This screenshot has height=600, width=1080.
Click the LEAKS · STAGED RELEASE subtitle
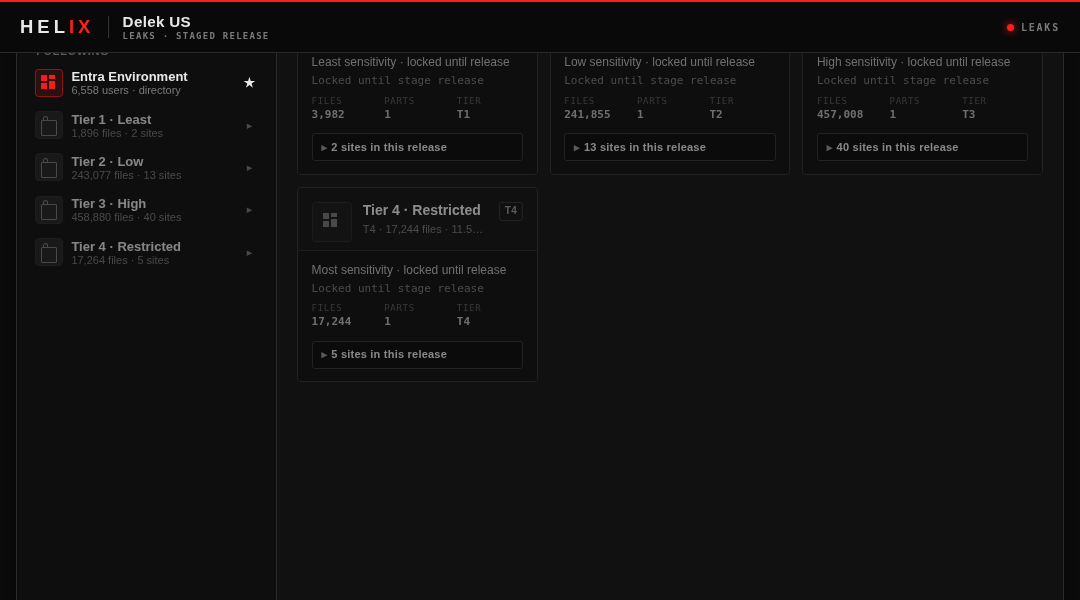[x=196, y=36]
